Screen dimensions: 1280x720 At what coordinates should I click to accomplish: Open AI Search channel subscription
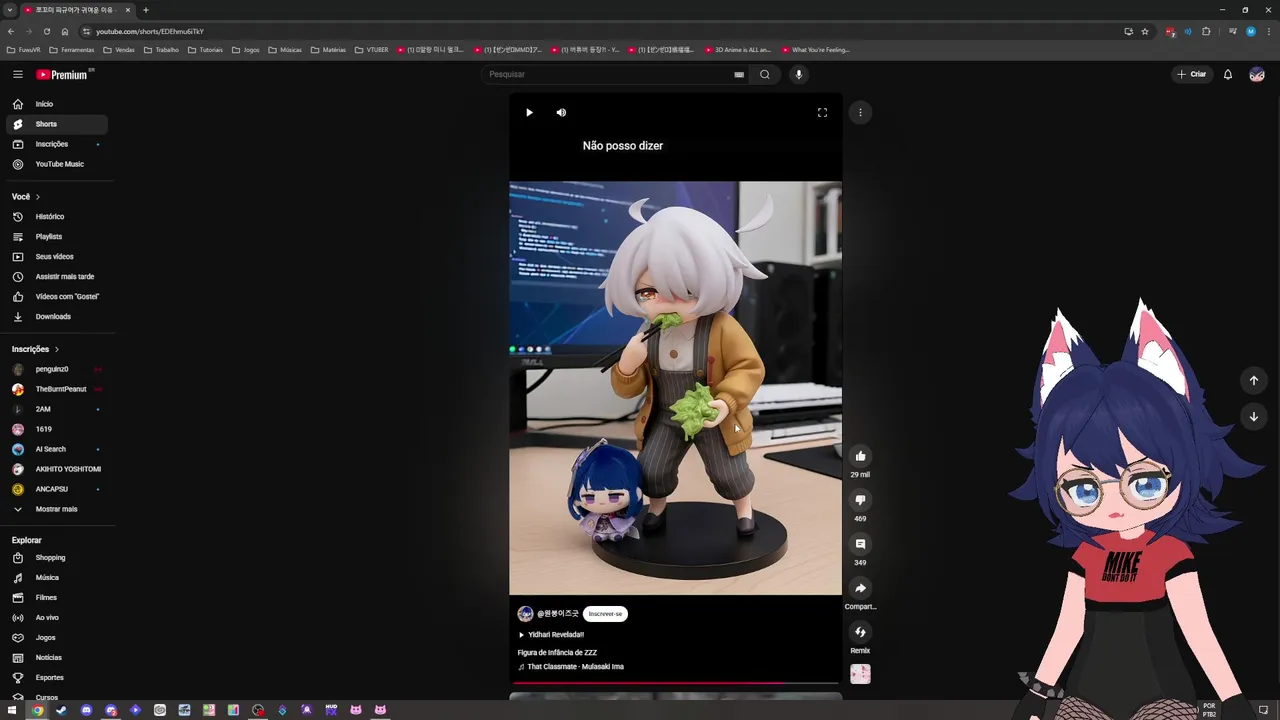[57, 449]
